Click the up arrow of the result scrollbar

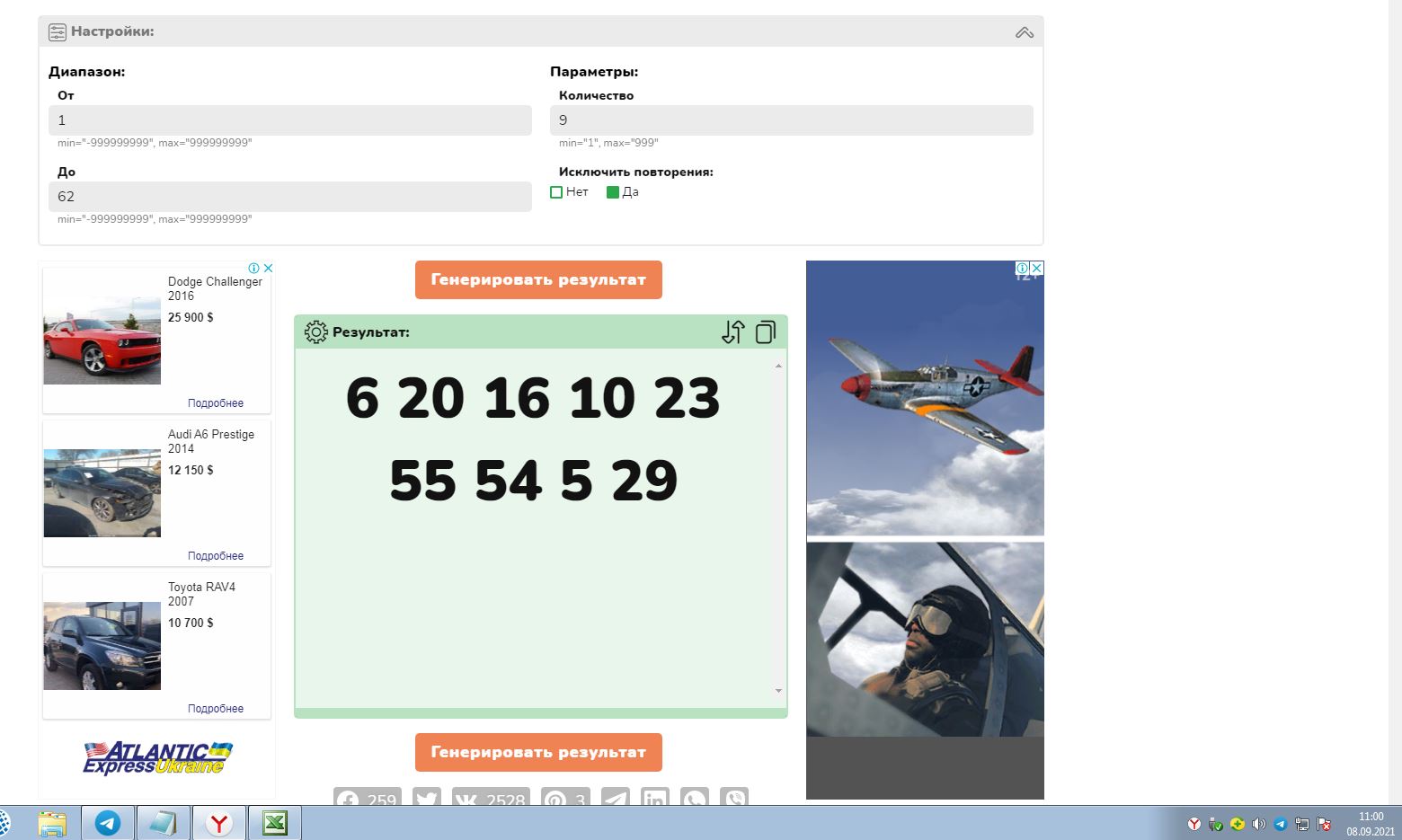point(778,366)
